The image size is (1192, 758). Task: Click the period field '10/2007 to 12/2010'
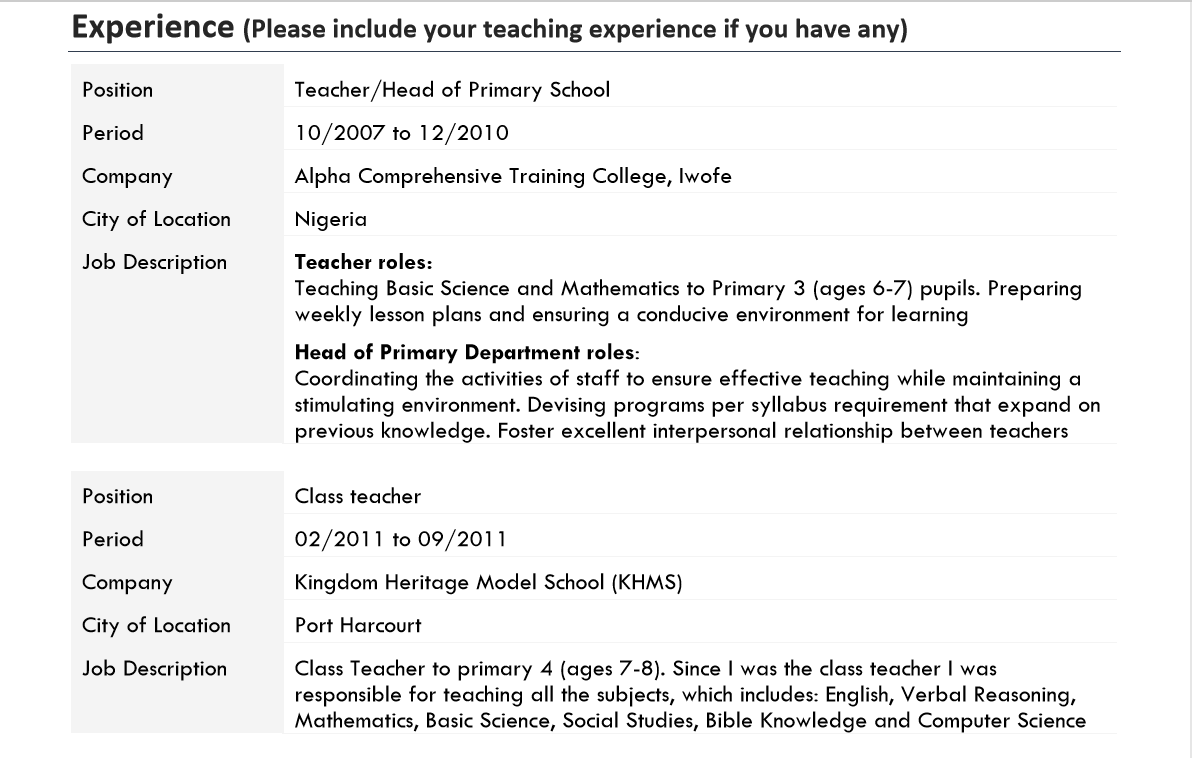click(401, 133)
